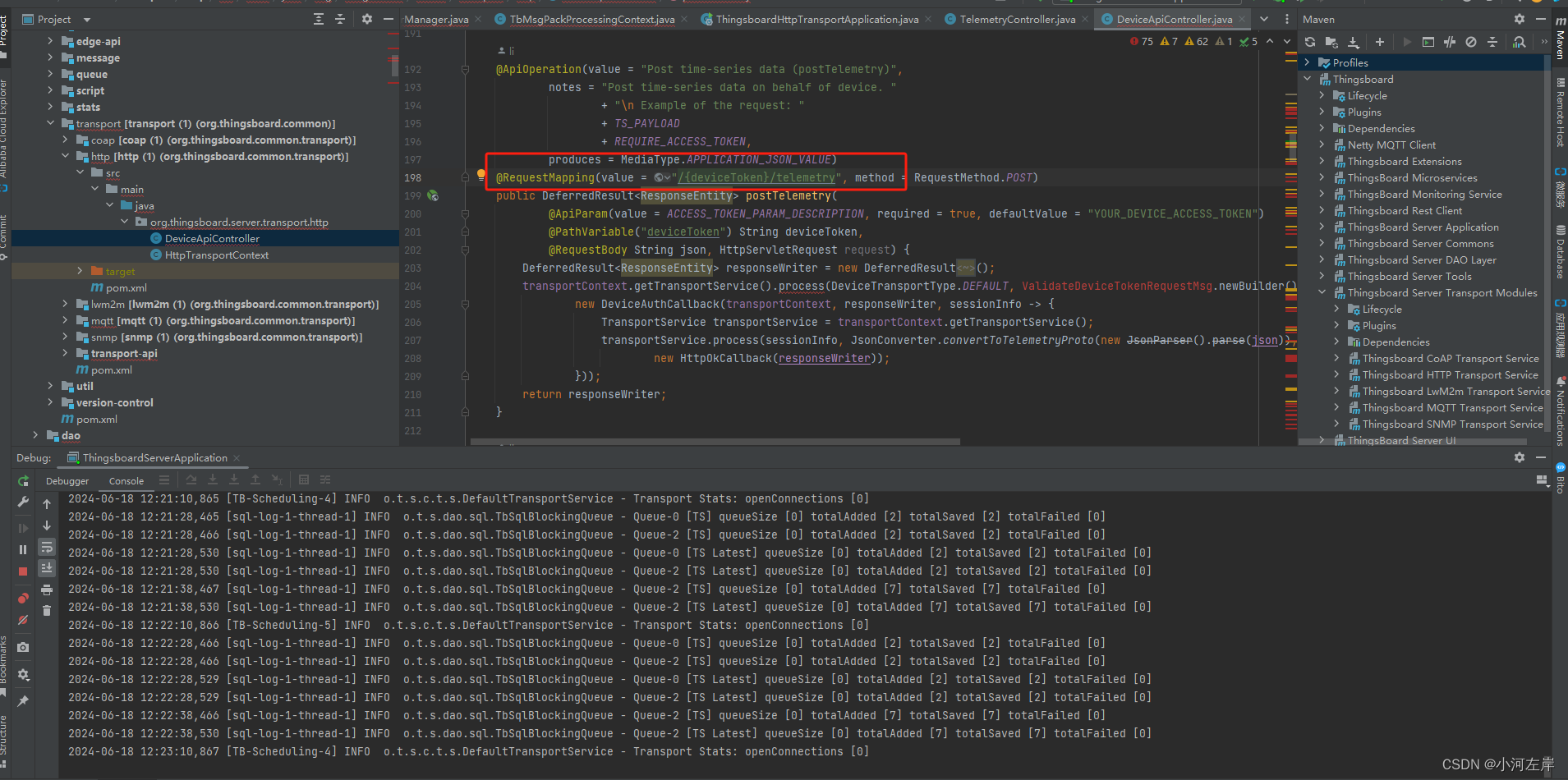Open Project view dropdown
This screenshot has height=780, width=1568.
pyautogui.click(x=87, y=19)
